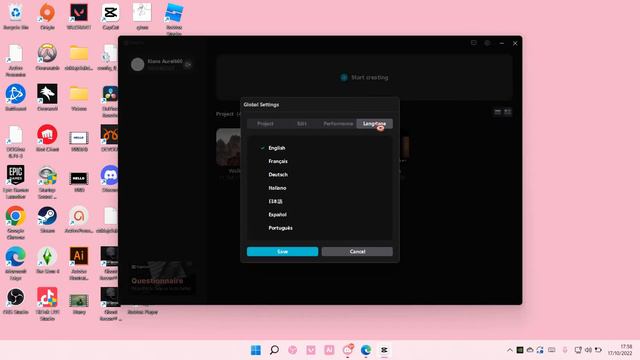Screen dimensions: 640x360
Task: Open the Epic Games Launcher shortcut
Action: tap(16, 182)
